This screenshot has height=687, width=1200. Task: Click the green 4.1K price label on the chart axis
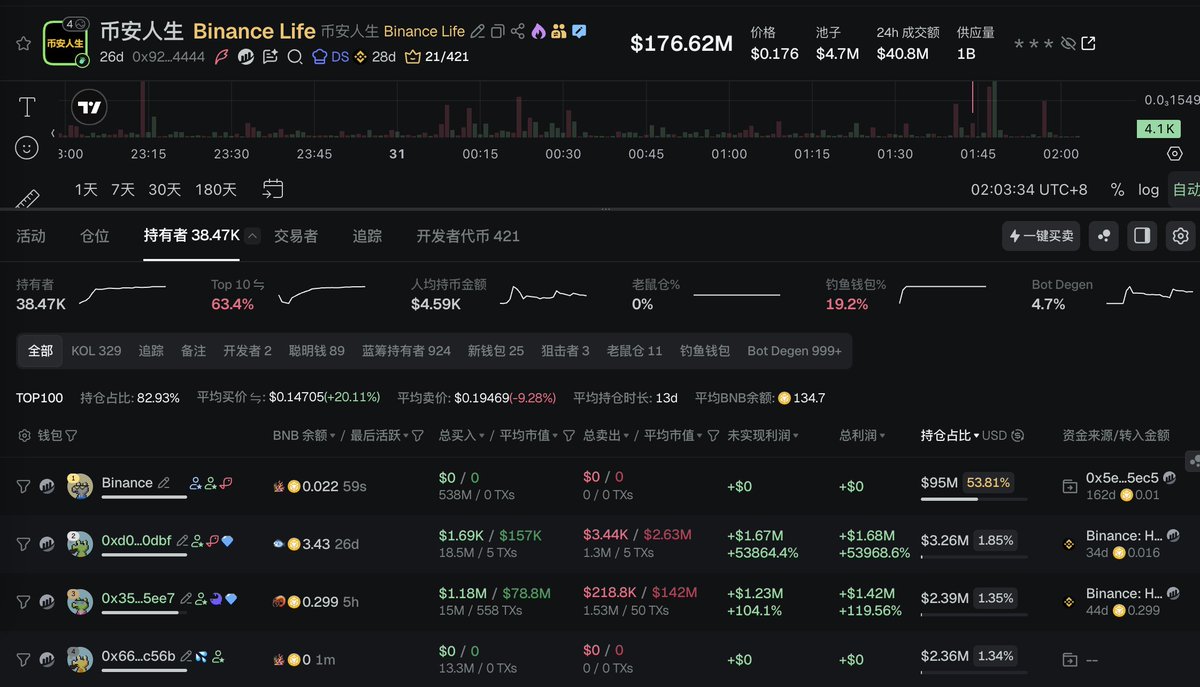point(1158,129)
